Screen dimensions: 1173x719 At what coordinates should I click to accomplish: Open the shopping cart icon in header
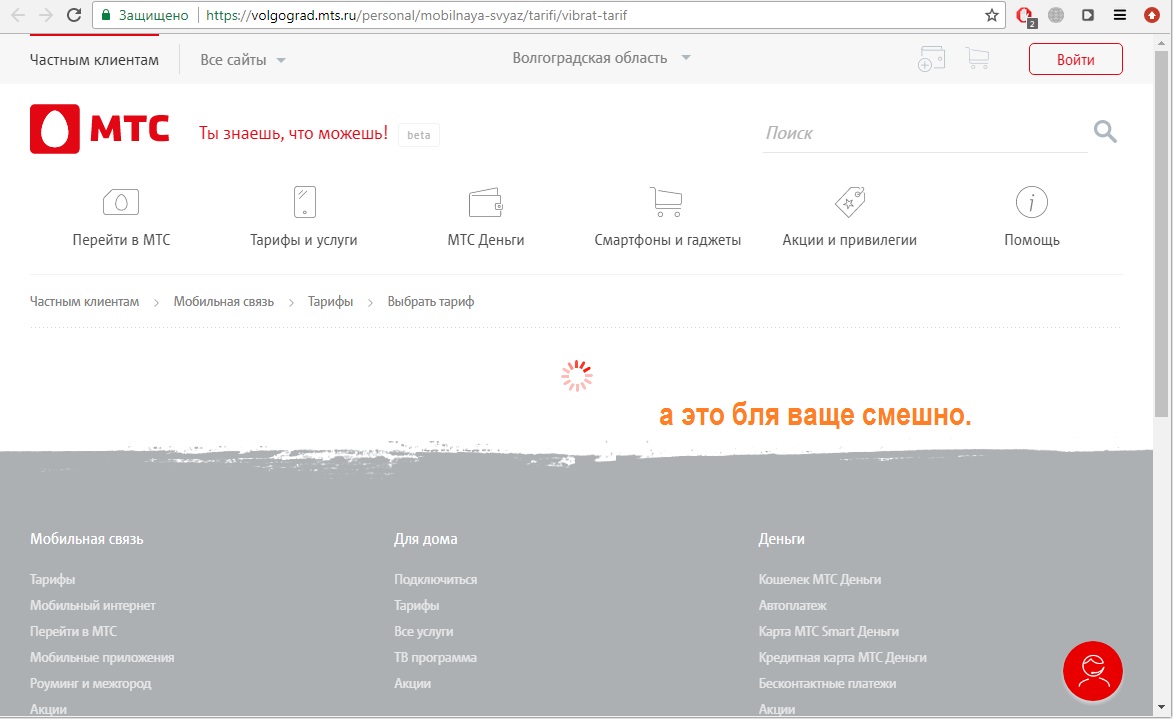[x=977, y=58]
